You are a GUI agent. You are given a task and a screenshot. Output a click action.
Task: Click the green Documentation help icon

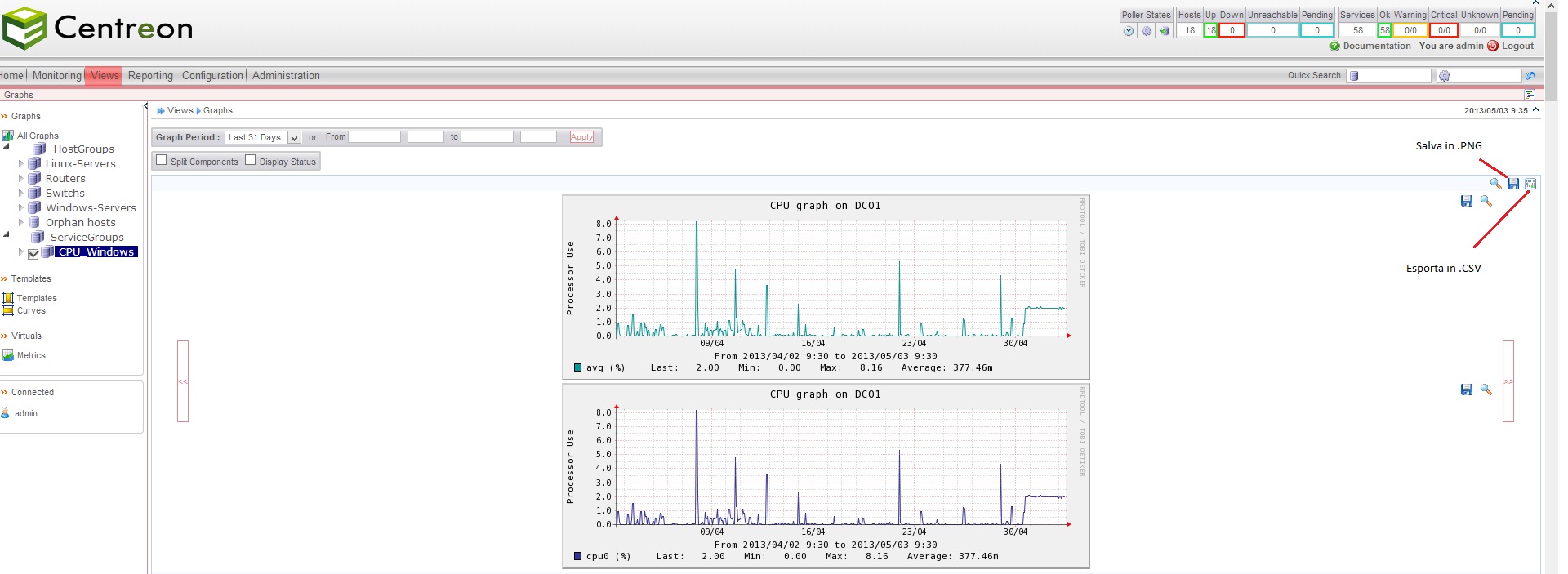coord(1335,47)
